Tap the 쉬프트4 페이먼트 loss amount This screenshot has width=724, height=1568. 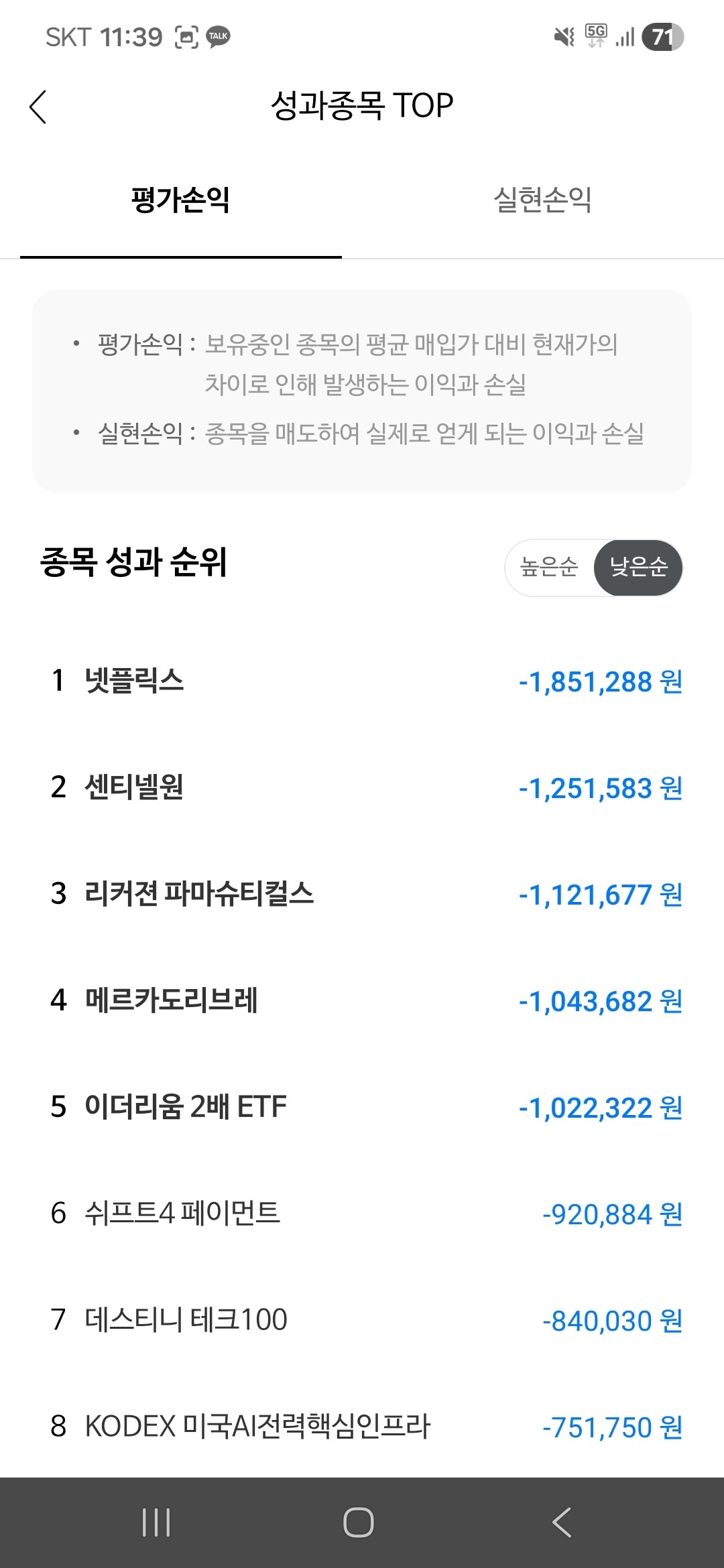613,1214
